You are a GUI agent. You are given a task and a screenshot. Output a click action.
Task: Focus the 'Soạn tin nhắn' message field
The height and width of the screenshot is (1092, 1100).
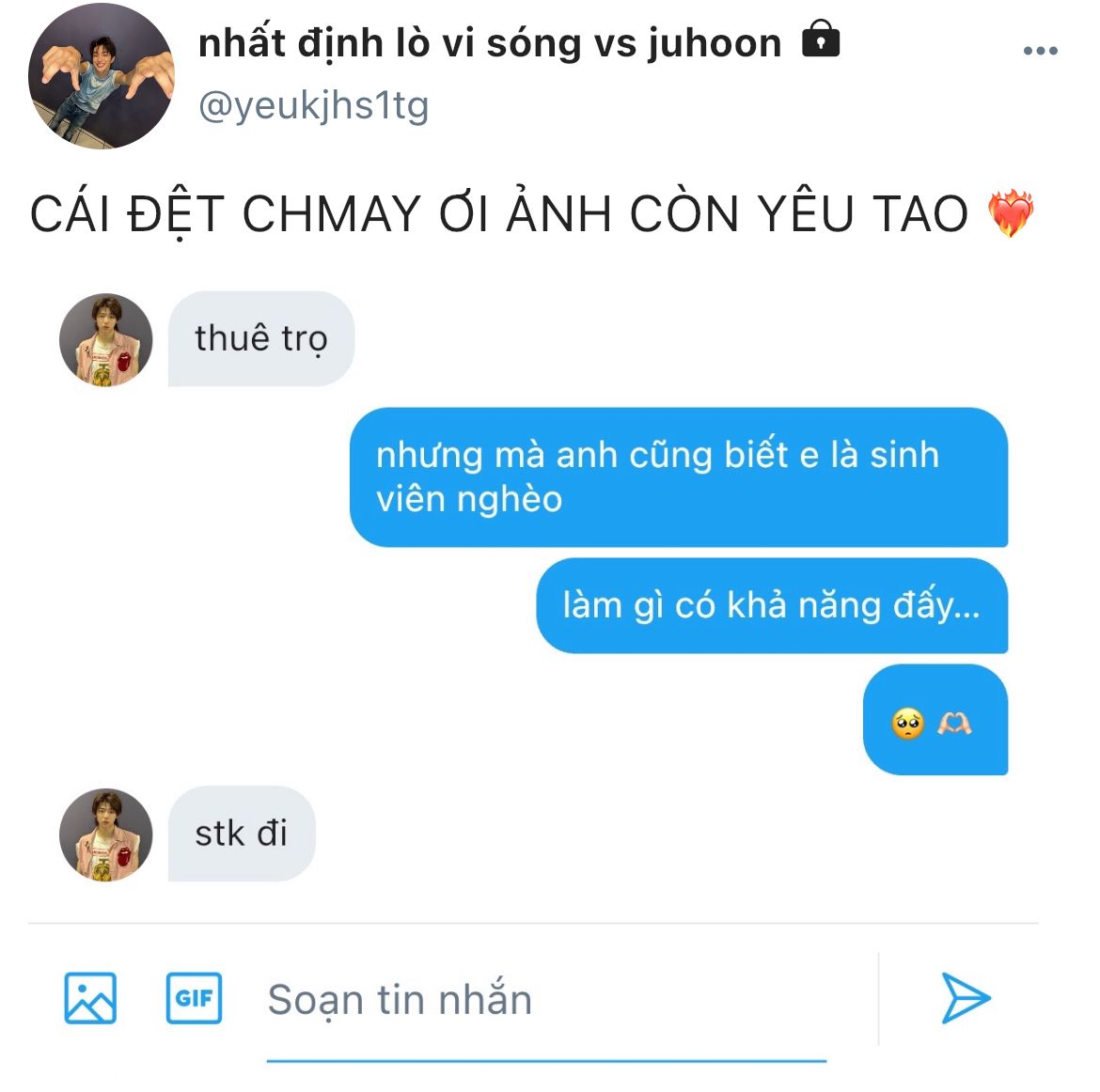(x=546, y=999)
